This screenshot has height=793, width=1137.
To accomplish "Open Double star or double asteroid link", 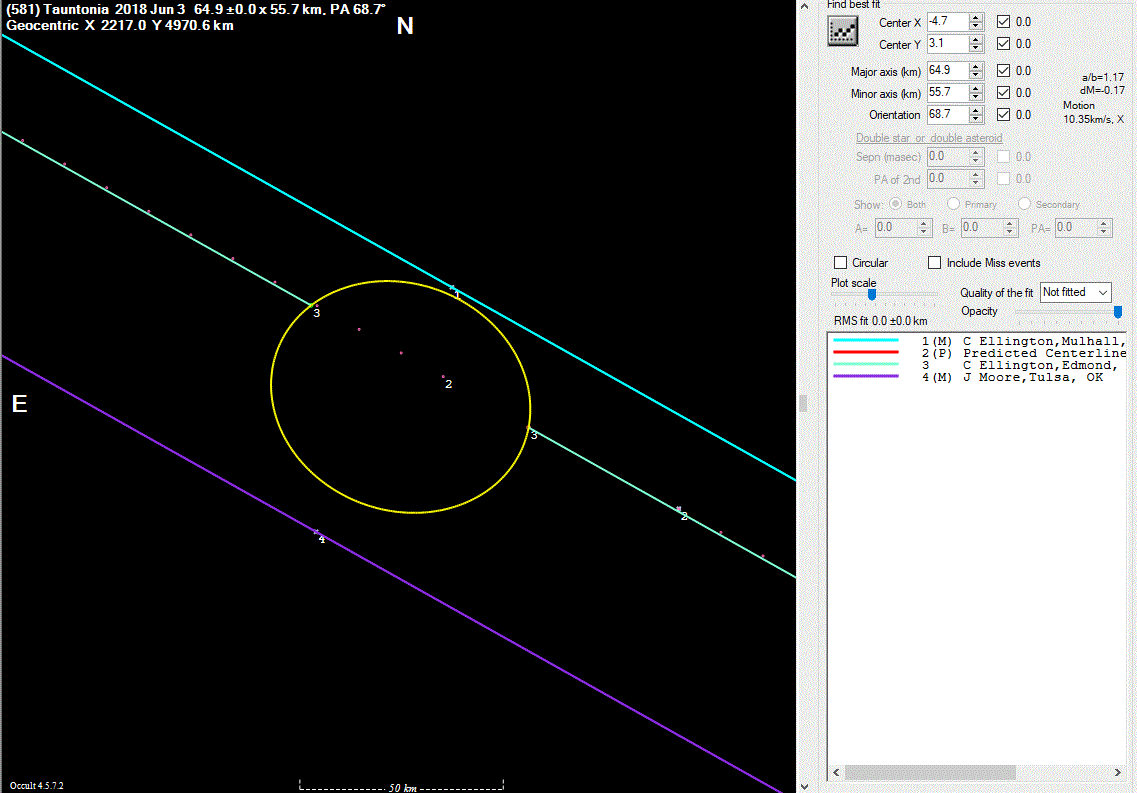I will pyautogui.click(x=929, y=138).
